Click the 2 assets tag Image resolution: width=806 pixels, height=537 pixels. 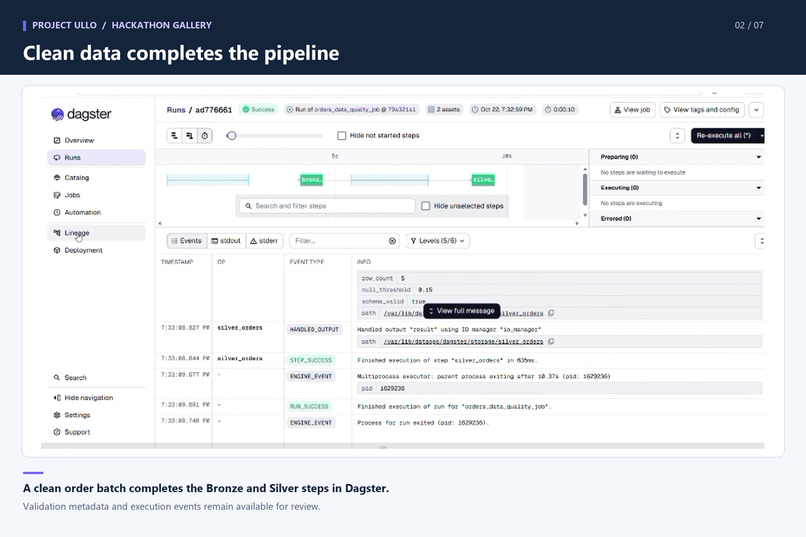point(444,109)
